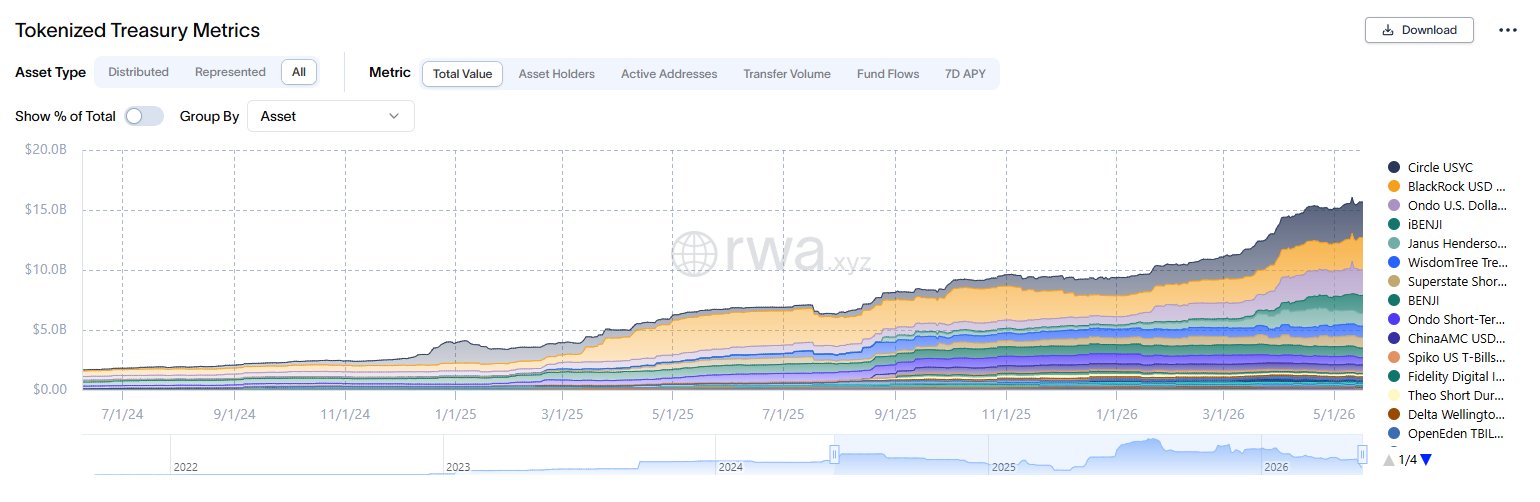Screen dimensions: 1540x502
Task: Toggle the Show % of Total switch
Action: coord(144,116)
